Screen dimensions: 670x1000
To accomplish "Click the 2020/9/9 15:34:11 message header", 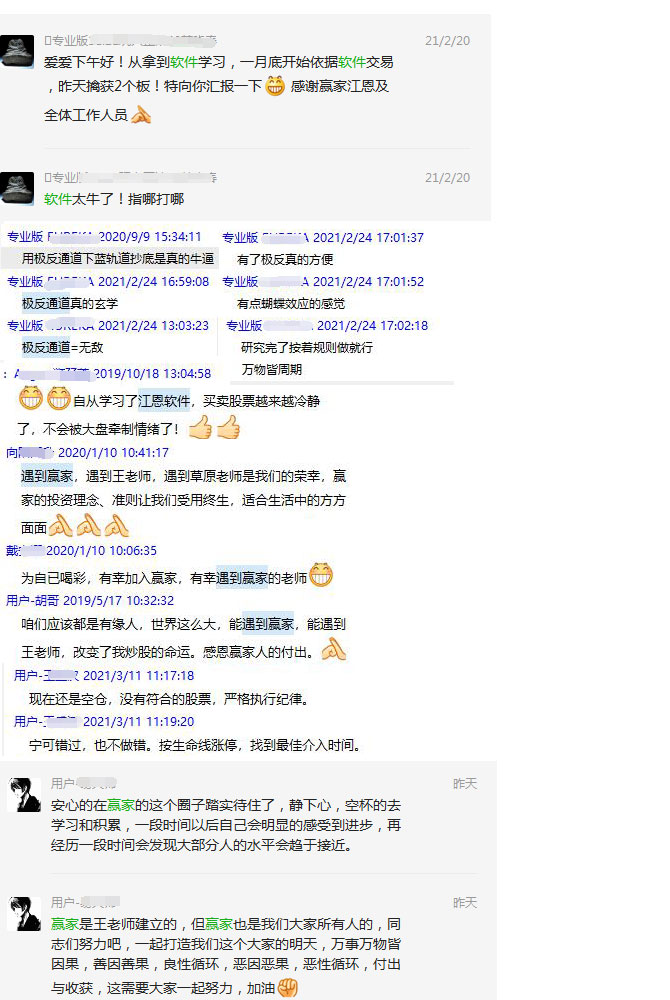I will tap(105, 237).
